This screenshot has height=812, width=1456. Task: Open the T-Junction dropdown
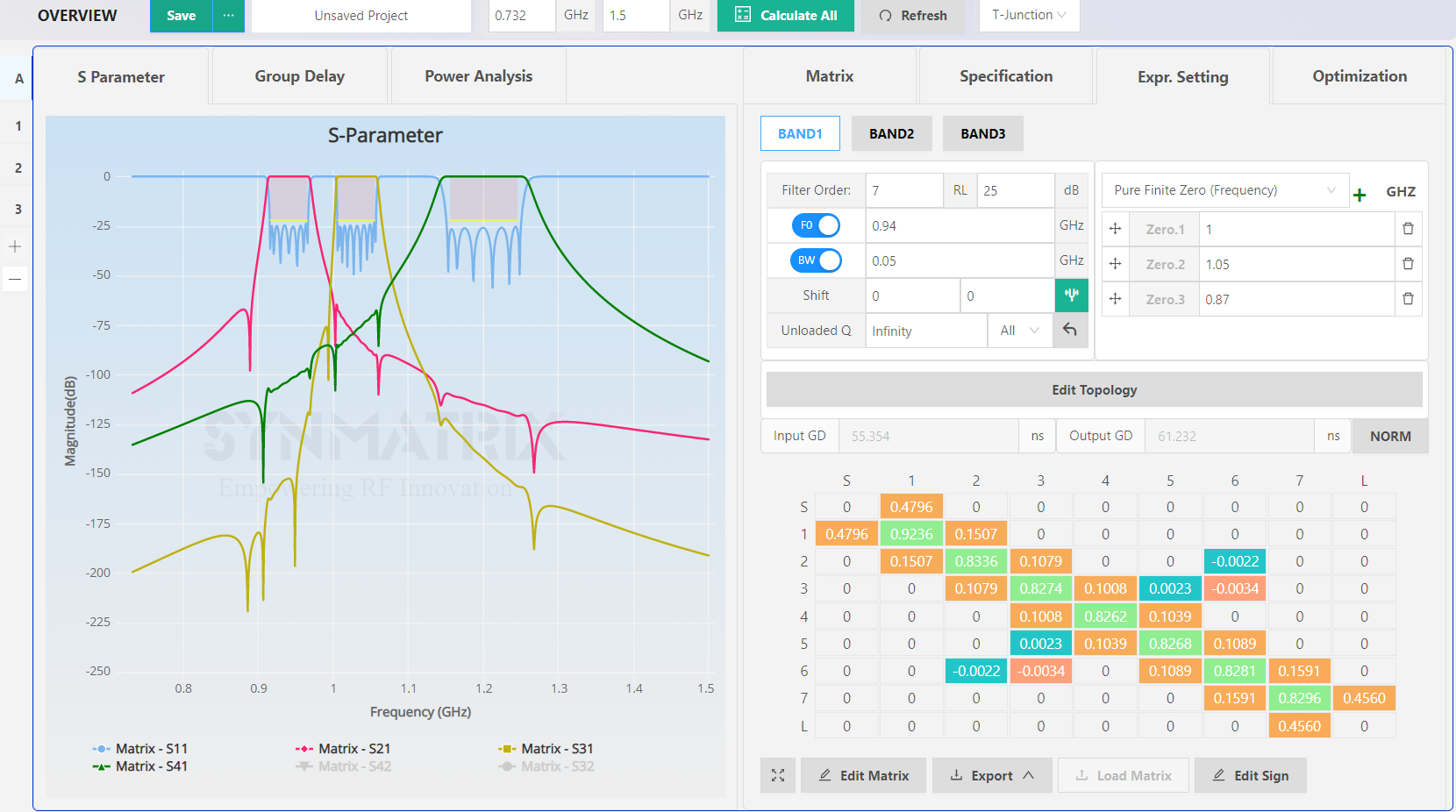tap(1029, 16)
